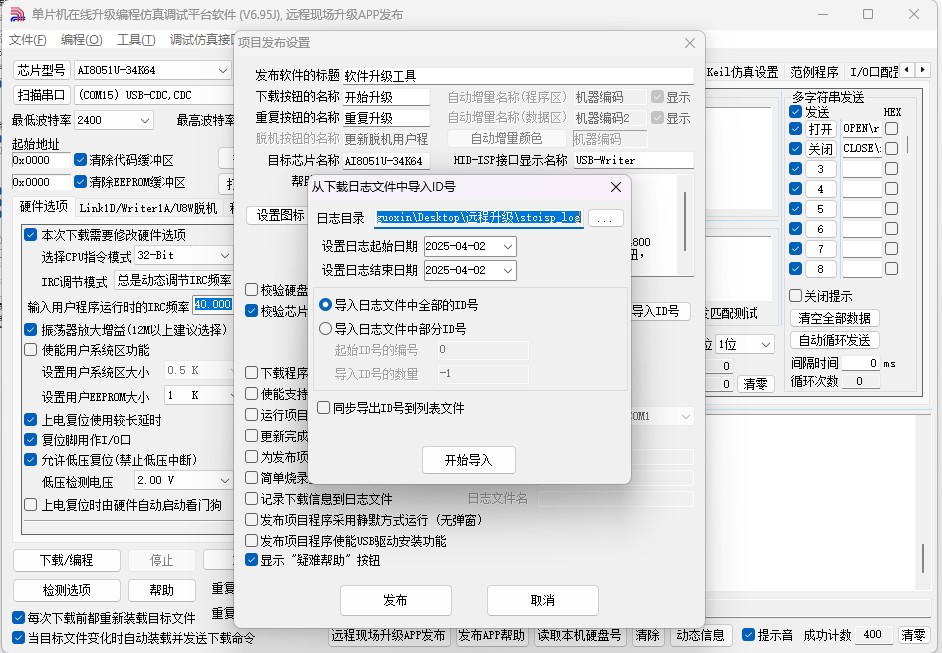
Task: Expand the chip model dropdown AI8051U-34K64
Action: [222, 70]
